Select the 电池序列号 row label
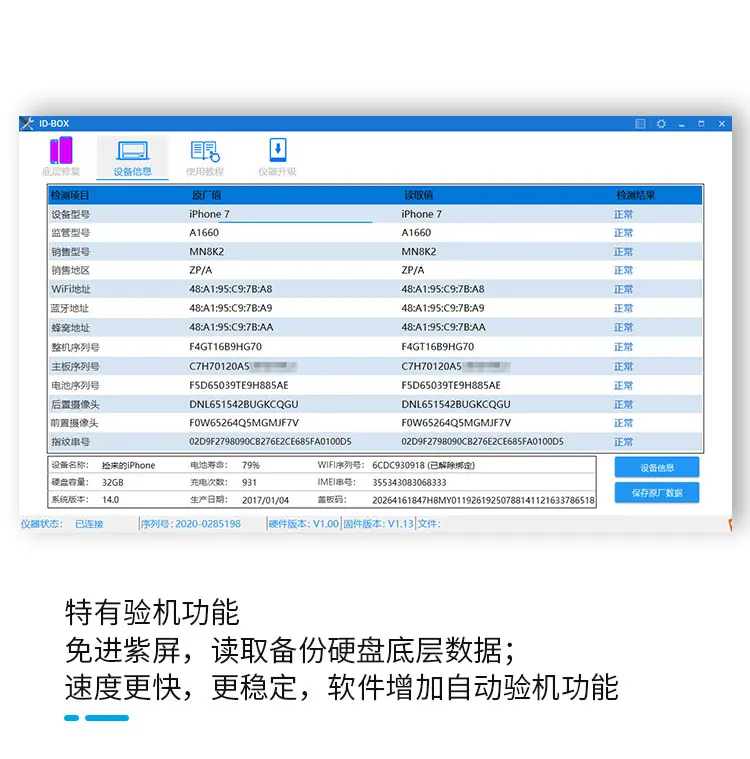The width and height of the screenshot is (750, 759). pos(76,386)
